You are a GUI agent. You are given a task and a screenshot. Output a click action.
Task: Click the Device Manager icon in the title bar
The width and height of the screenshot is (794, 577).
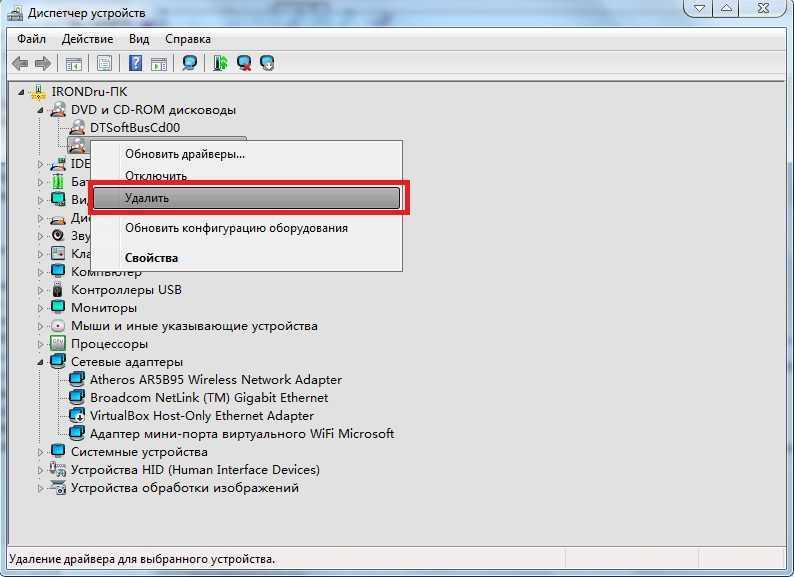click(15, 13)
